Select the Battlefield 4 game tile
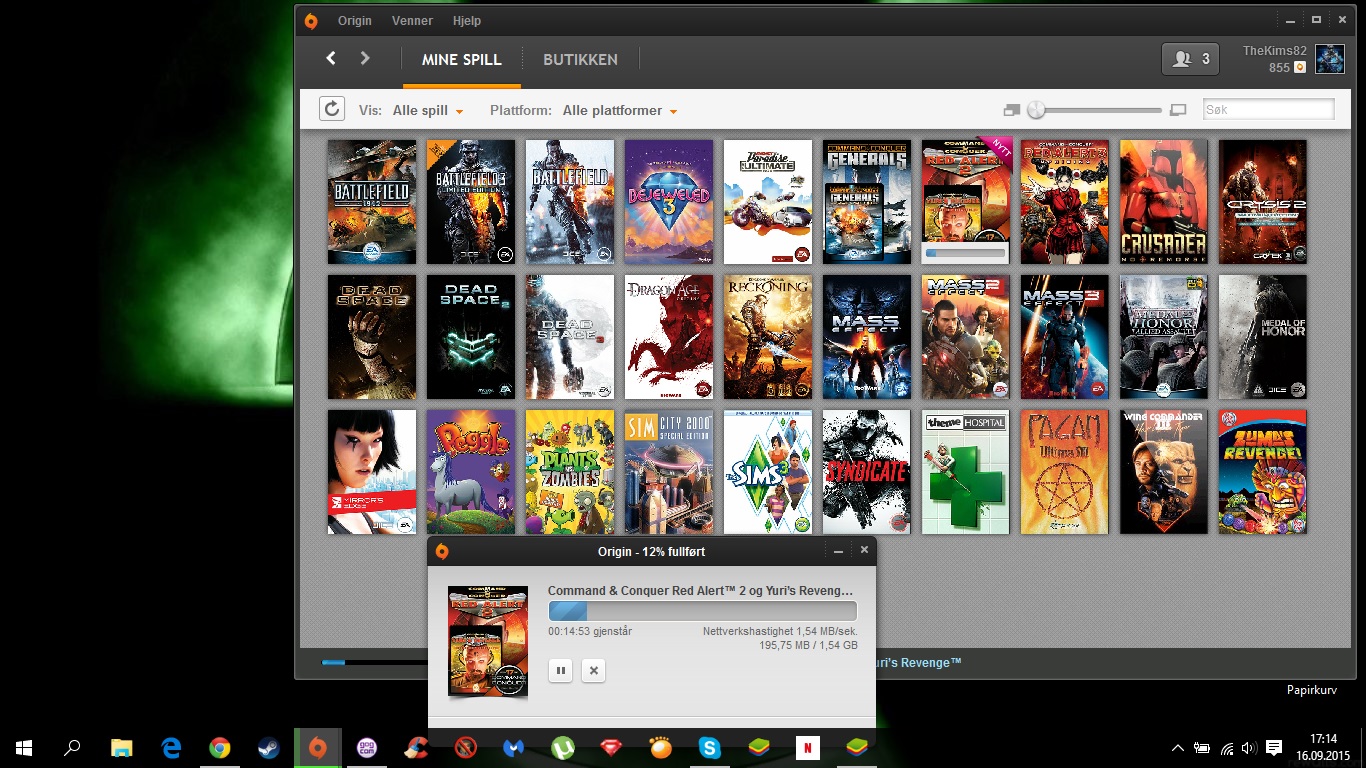This screenshot has height=768, width=1366. click(x=570, y=202)
